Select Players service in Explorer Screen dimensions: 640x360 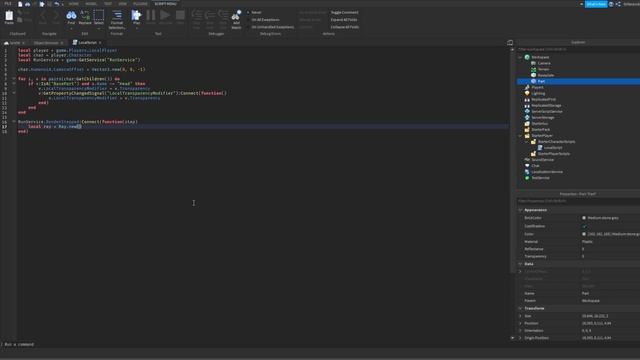(x=537, y=87)
